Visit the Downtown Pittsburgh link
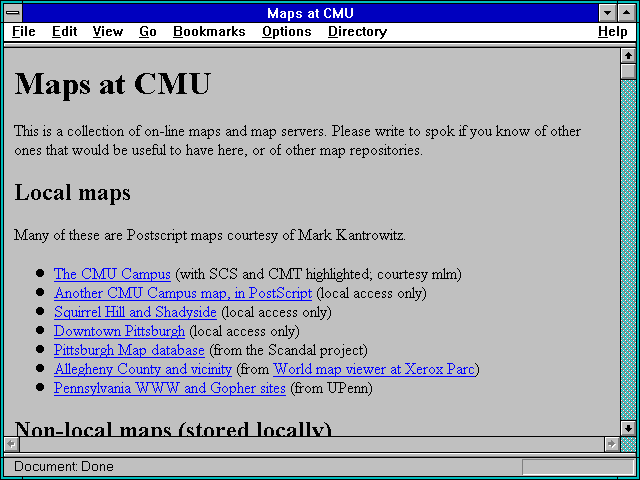This screenshot has height=480, width=640. tap(119, 331)
